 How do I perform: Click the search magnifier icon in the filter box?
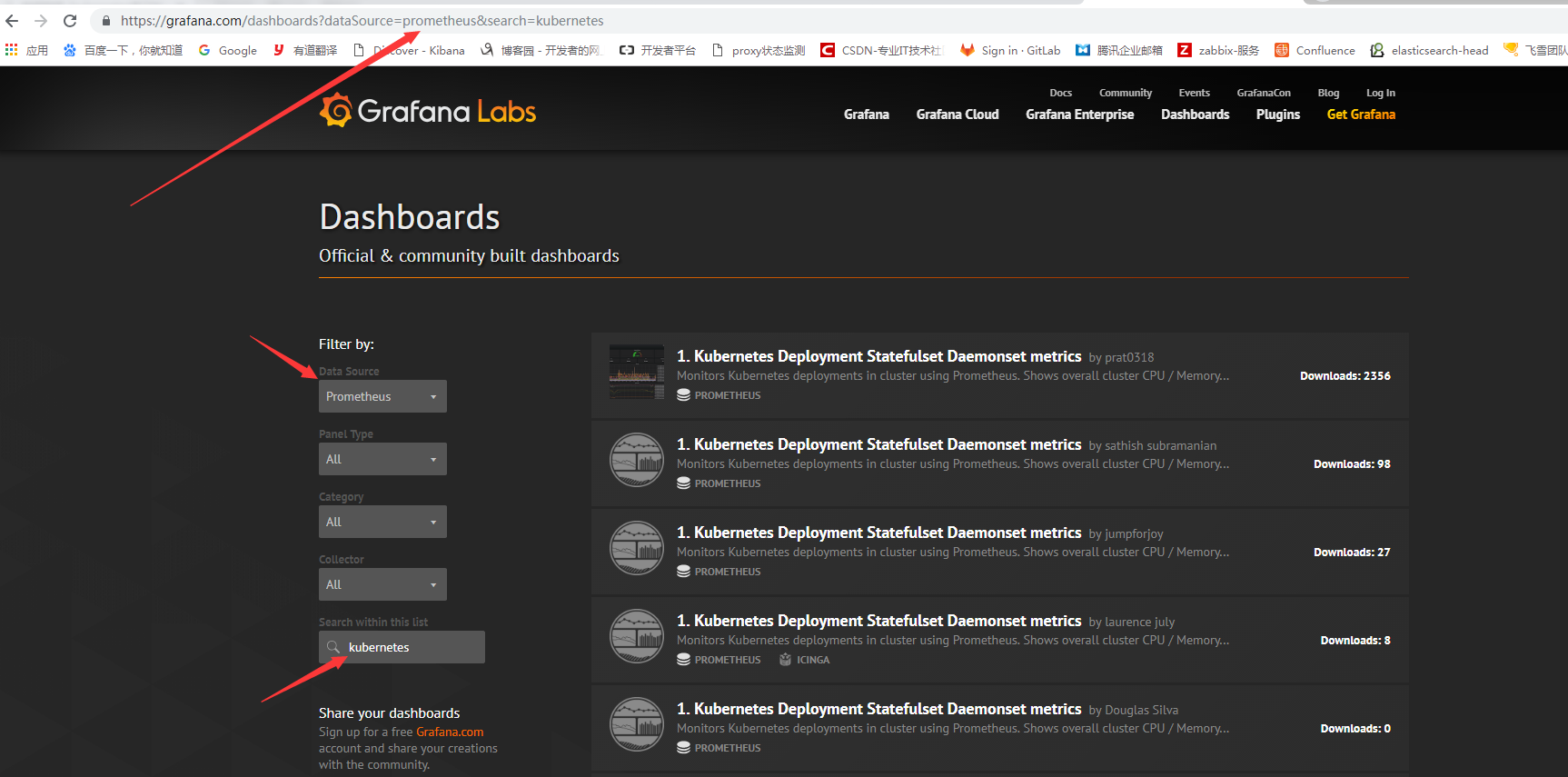point(333,647)
